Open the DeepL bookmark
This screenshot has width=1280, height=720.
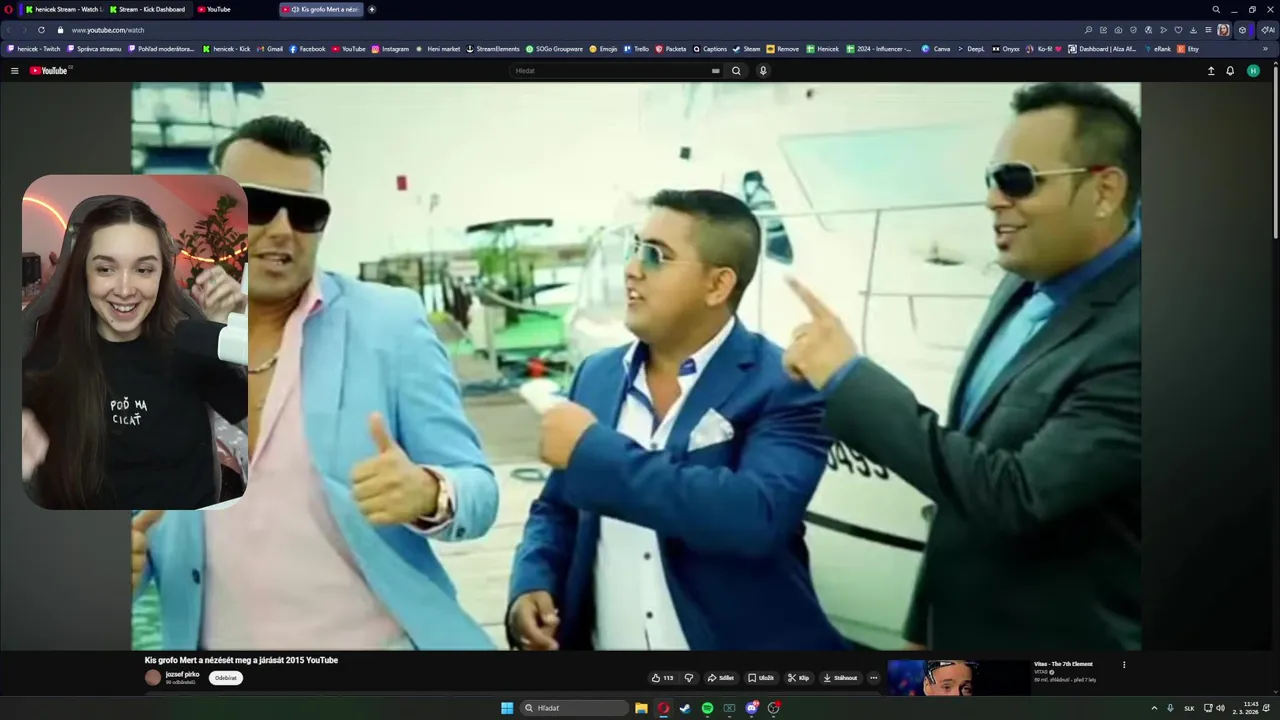(971, 49)
